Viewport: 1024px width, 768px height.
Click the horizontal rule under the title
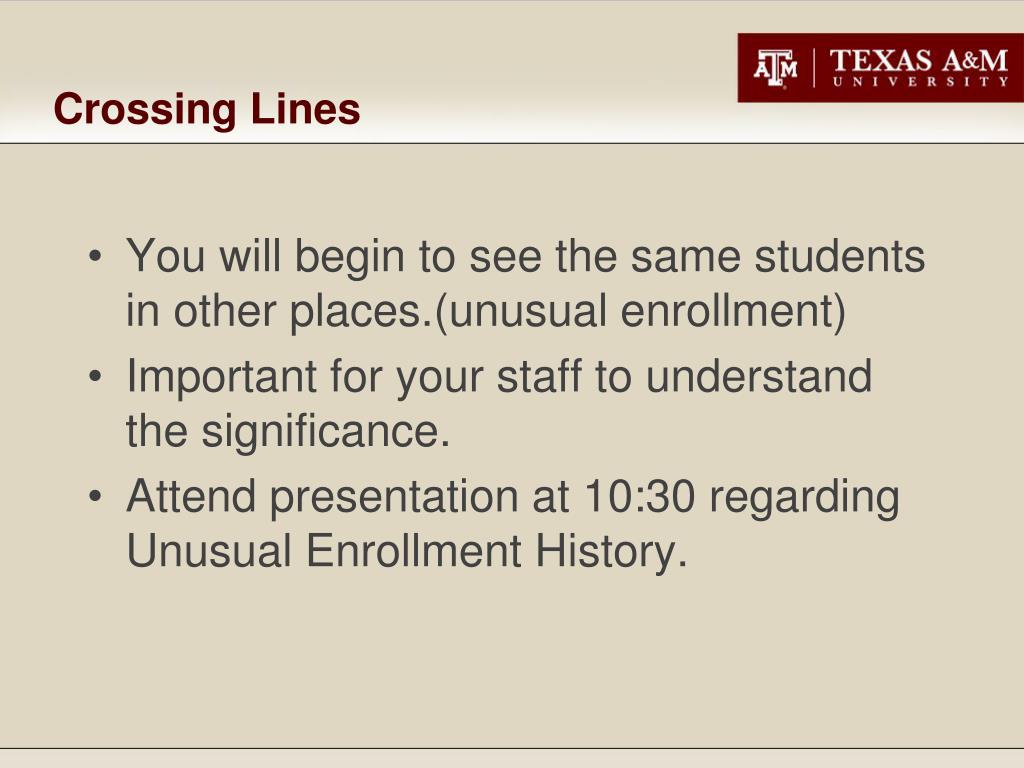(x=512, y=143)
